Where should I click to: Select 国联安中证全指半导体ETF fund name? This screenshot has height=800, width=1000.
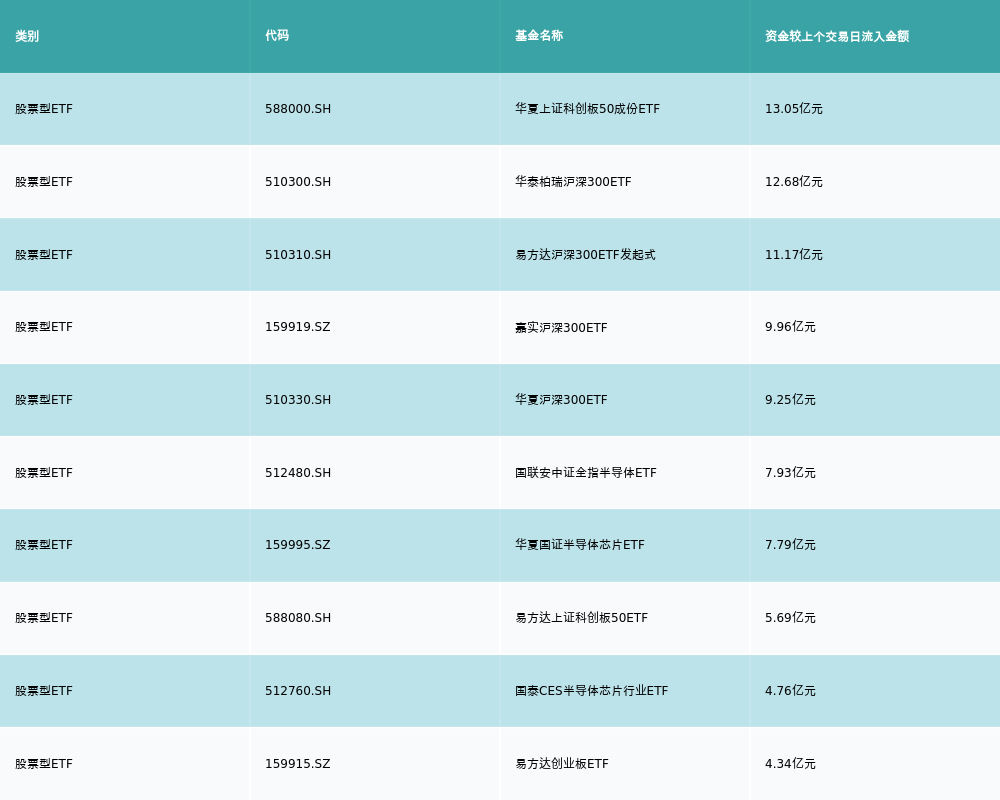click(586, 473)
